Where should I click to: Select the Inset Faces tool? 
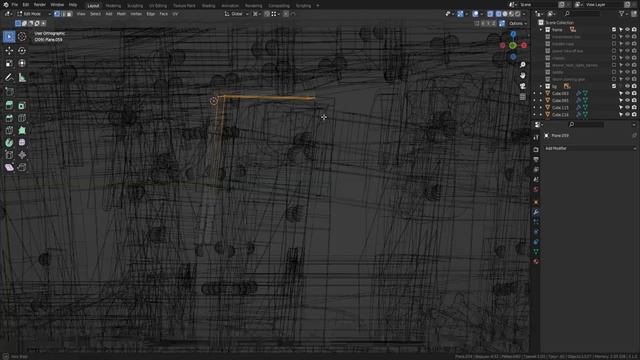(x=22, y=105)
